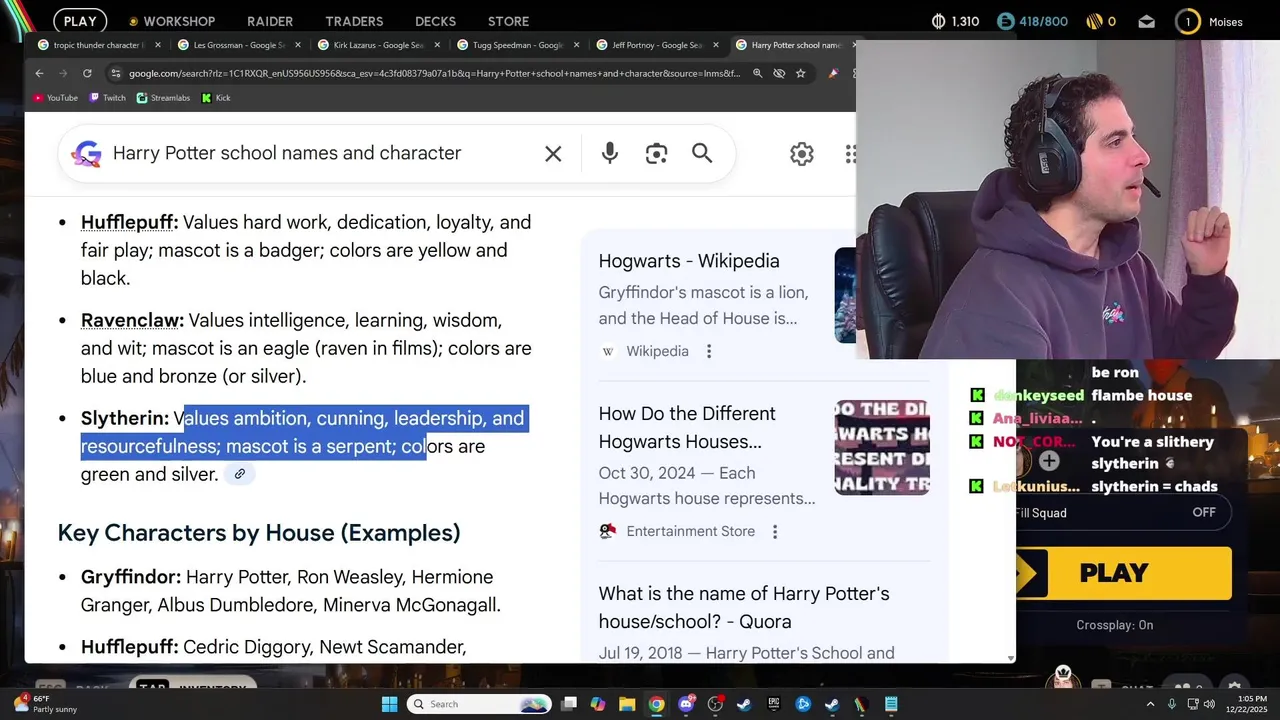Click the Hogwarts houses article thumbnail

pyautogui.click(x=882, y=447)
